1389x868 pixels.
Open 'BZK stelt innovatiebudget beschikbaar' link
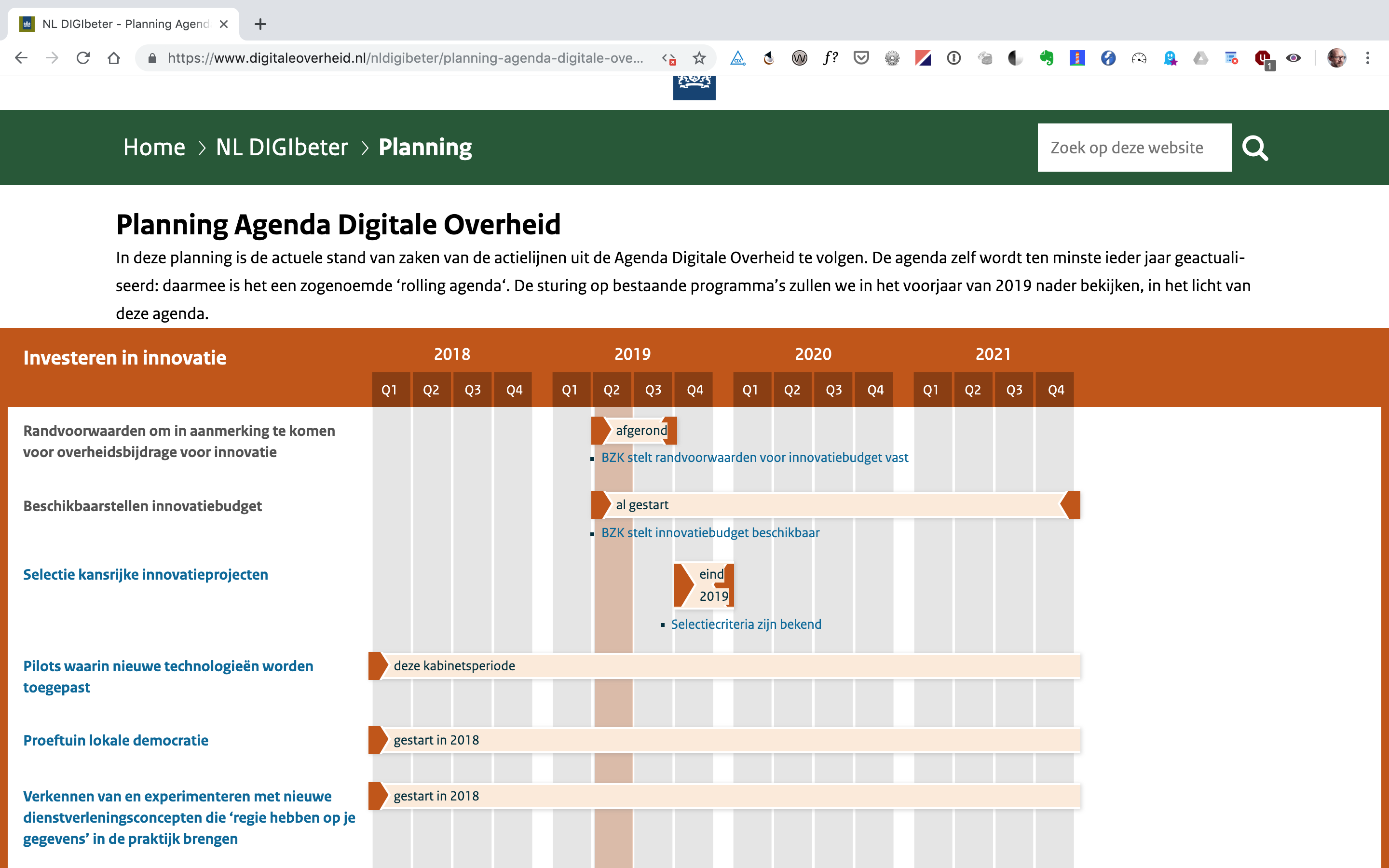(x=710, y=533)
